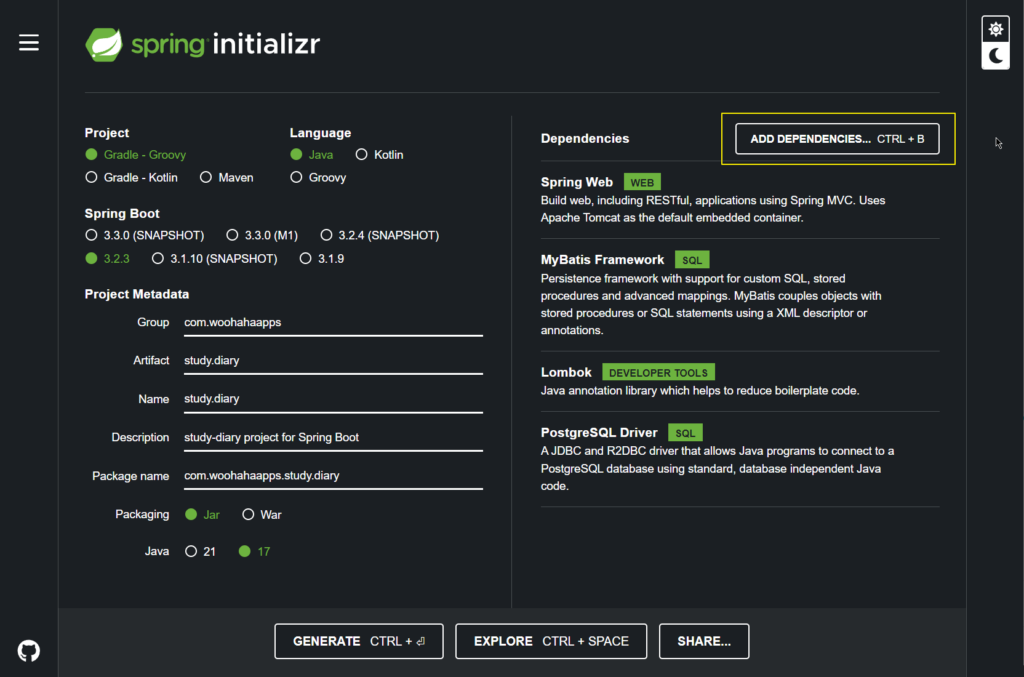This screenshot has height=677, width=1024.
Task: Click Add Dependencies button
Action: (837, 139)
